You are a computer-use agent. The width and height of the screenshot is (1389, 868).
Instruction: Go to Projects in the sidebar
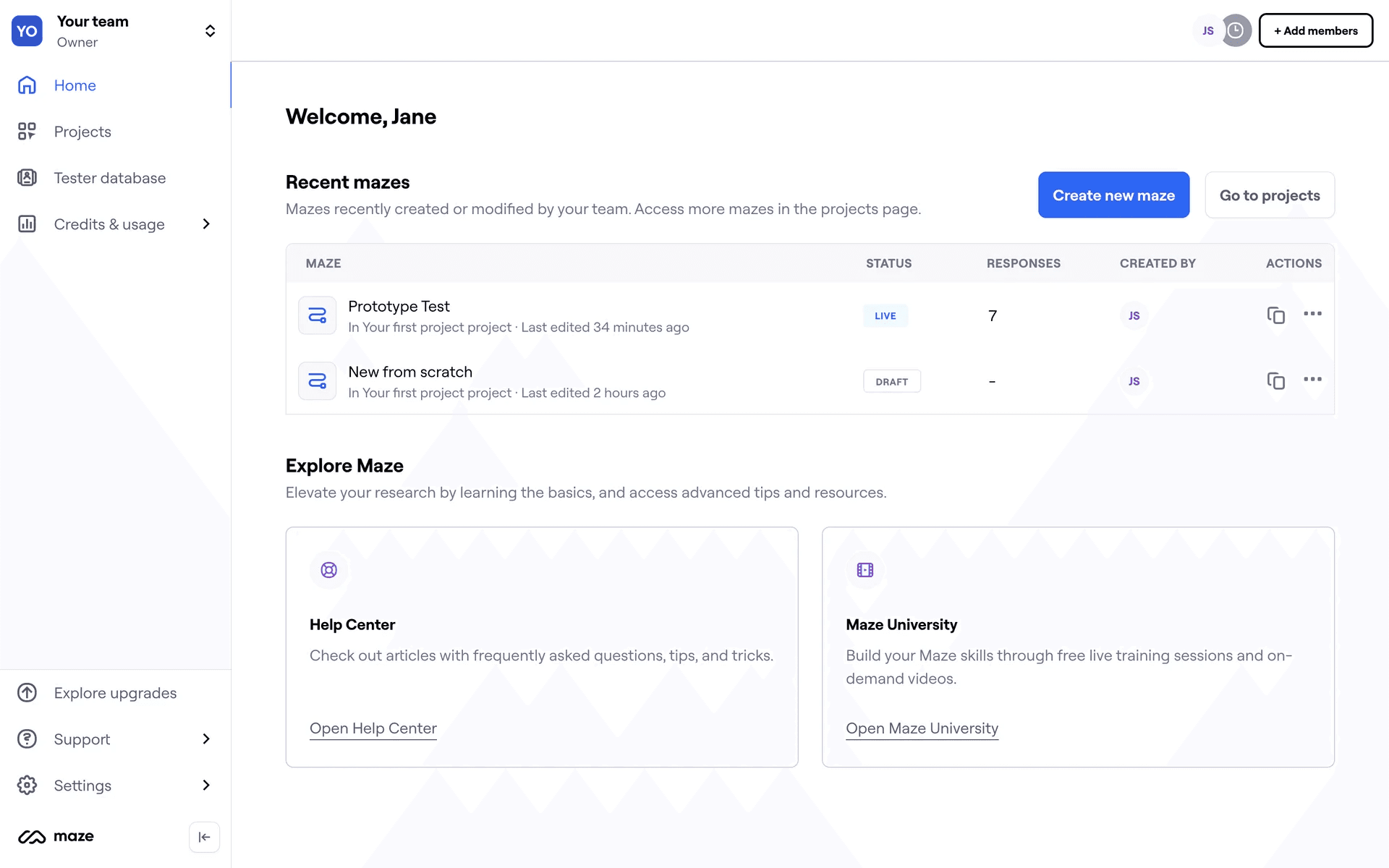click(x=82, y=132)
